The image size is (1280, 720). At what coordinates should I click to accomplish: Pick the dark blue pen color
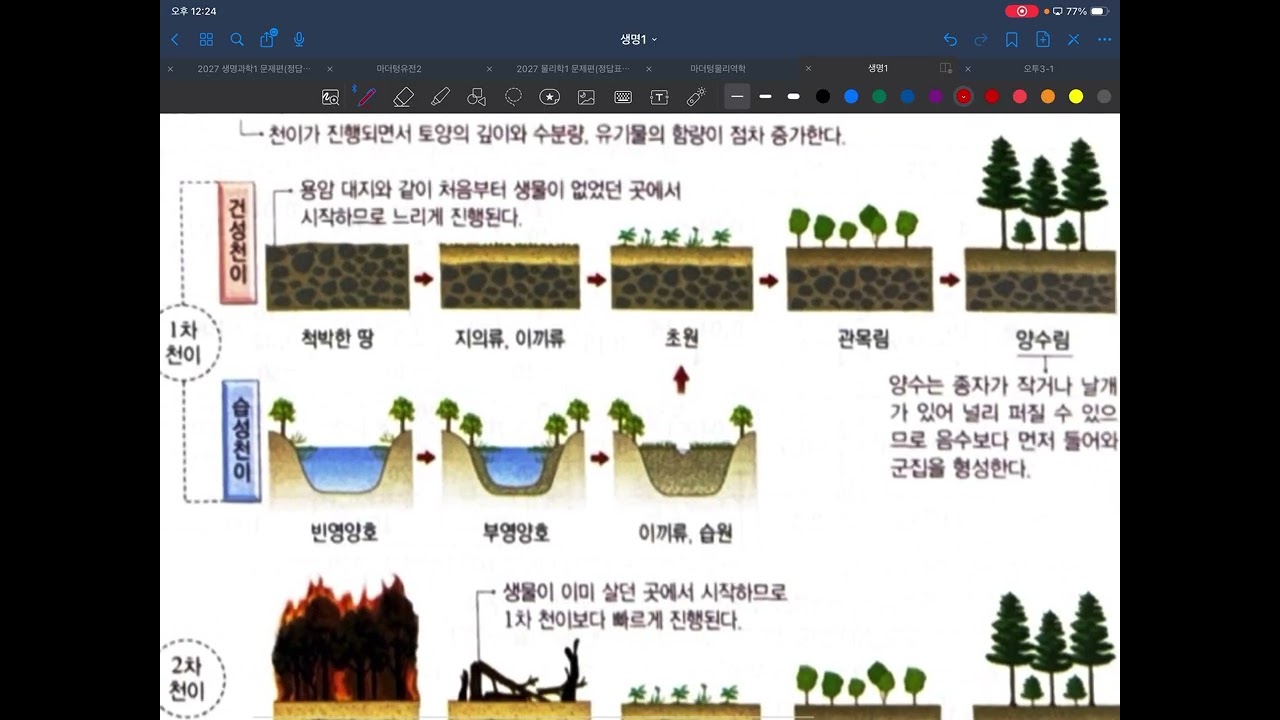point(907,97)
